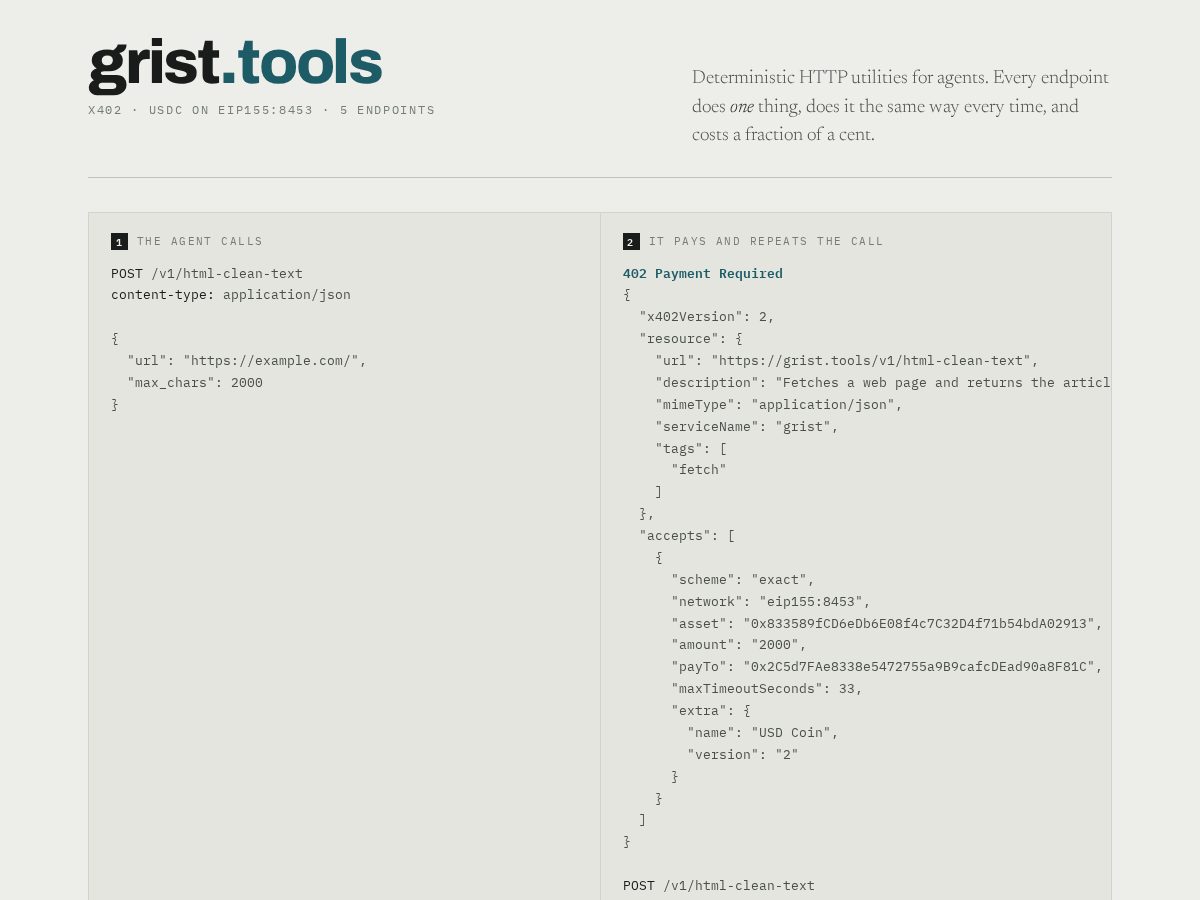1200x900 pixels.
Task: Click the '402 Payment Required' status line
Action: (703, 274)
